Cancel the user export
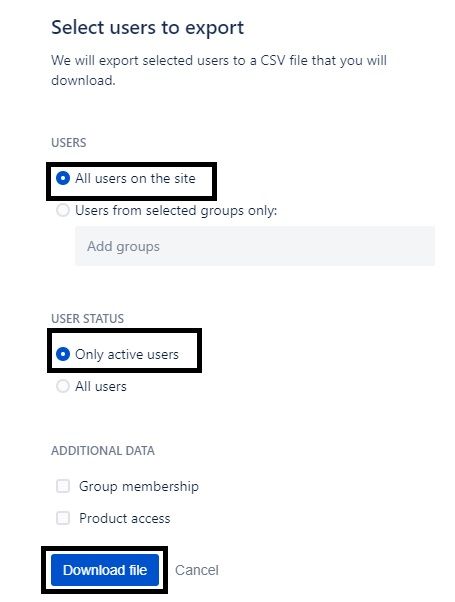 pos(197,570)
